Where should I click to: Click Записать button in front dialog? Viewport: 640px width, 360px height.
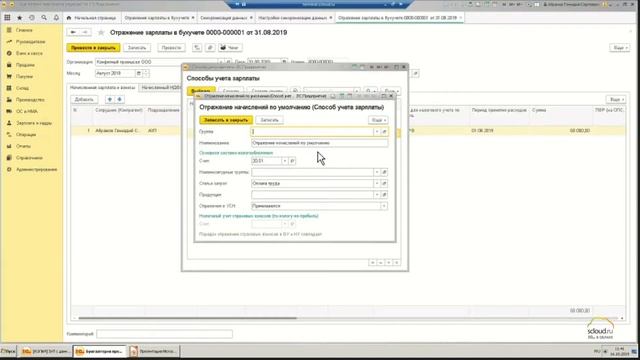[269, 120]
